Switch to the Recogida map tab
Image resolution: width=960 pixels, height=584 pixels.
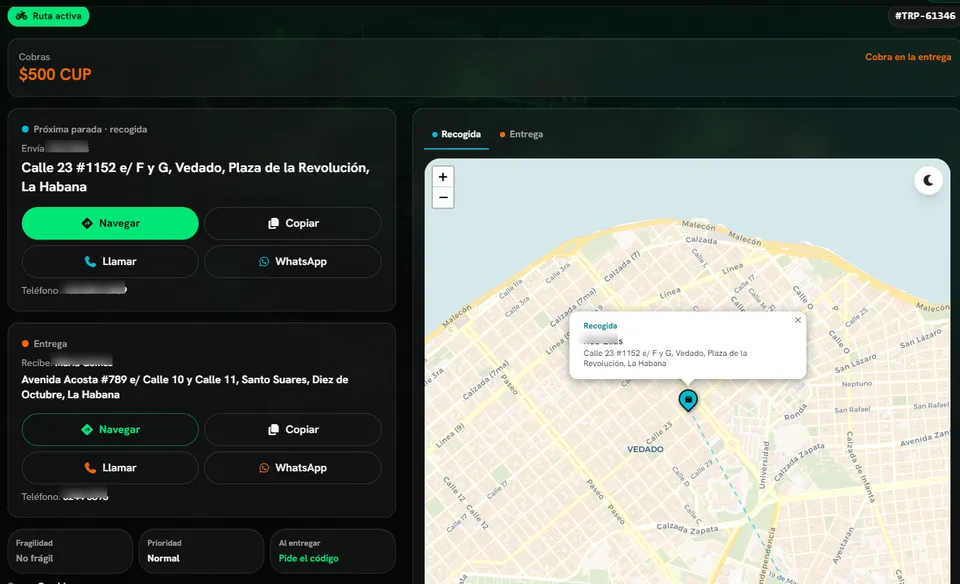(x=456, y=134)
